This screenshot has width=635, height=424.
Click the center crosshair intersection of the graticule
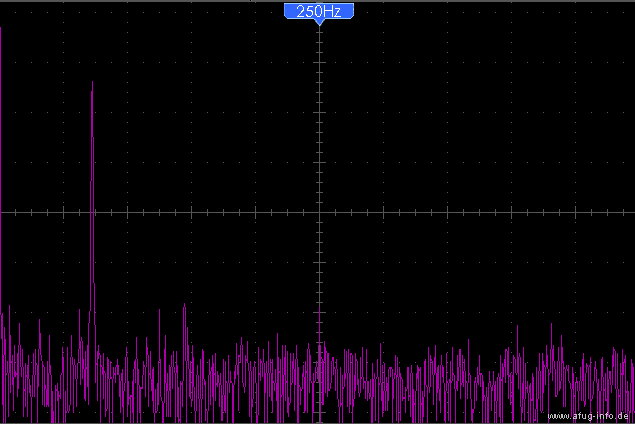coord(318,212)
